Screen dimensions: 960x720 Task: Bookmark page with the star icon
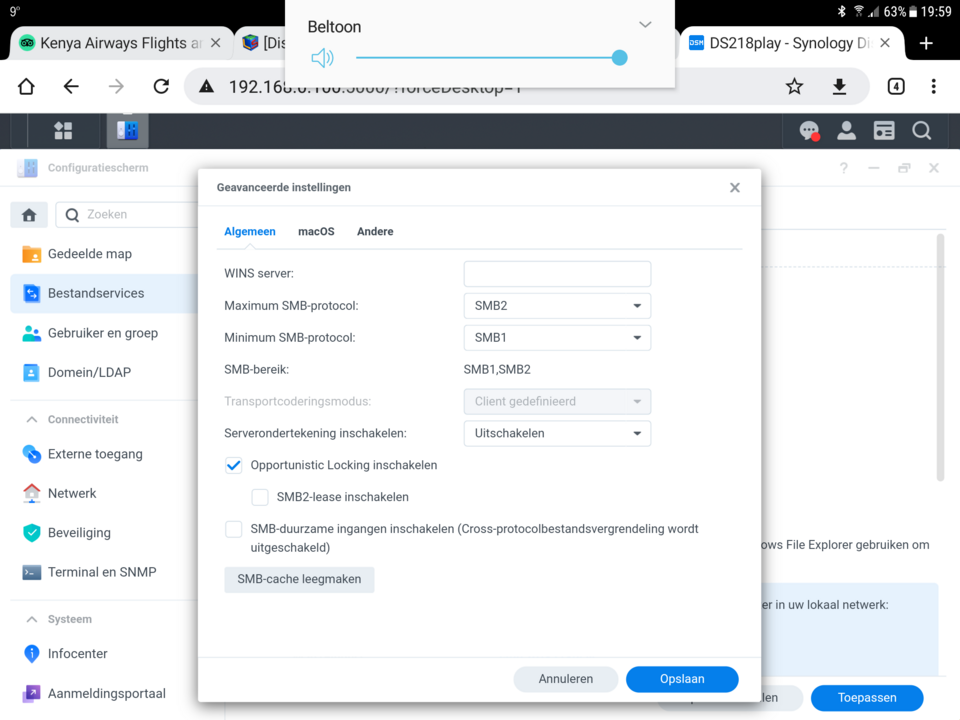[794, 87]
